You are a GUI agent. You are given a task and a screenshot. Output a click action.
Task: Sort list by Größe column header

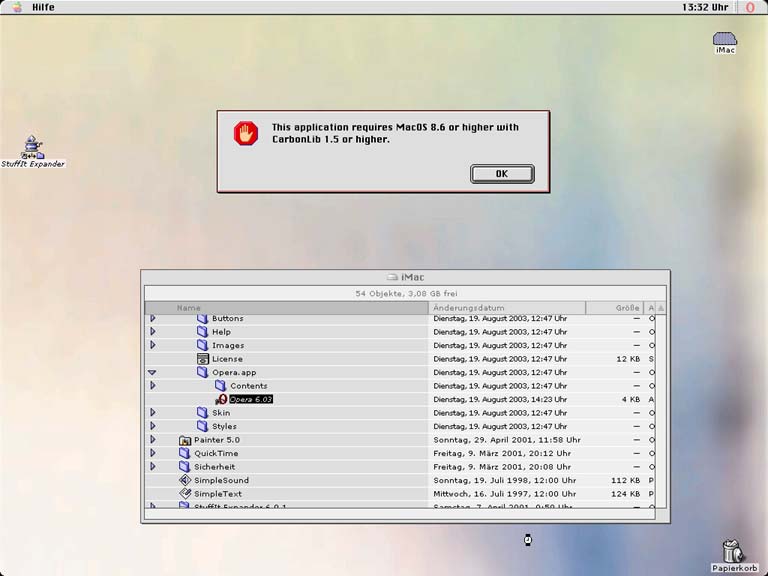point(627,308)
